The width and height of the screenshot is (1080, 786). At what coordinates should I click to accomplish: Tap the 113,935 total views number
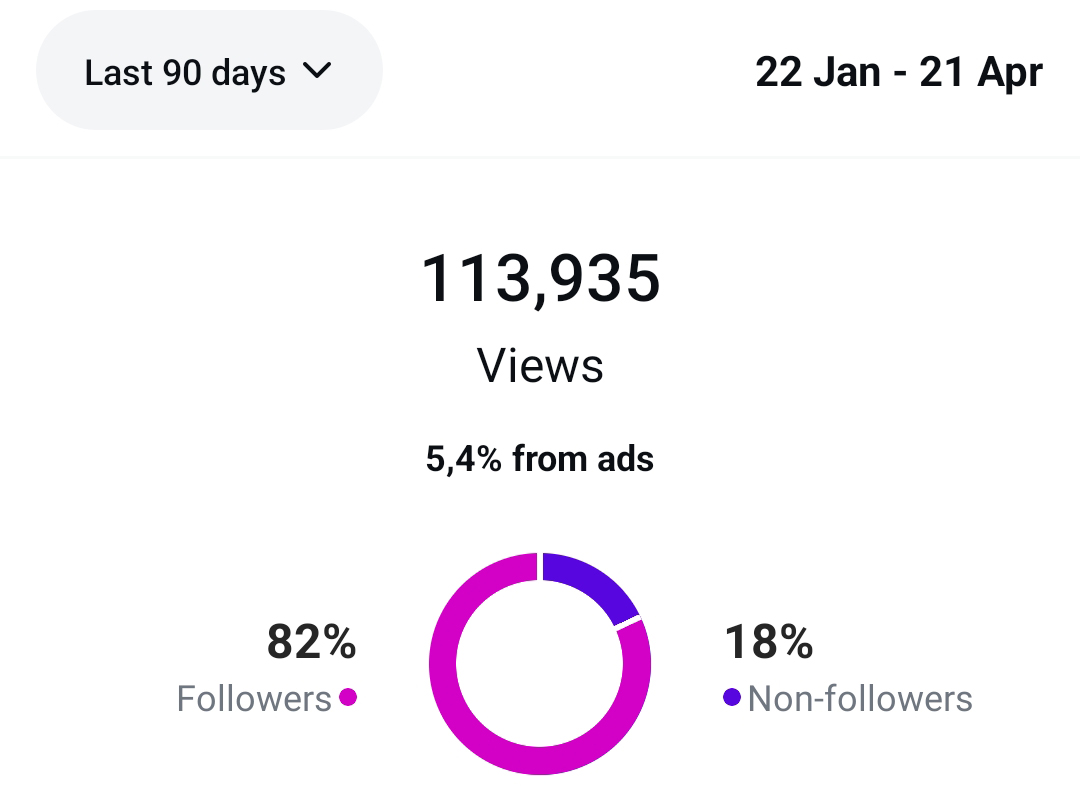pos(540,278)
